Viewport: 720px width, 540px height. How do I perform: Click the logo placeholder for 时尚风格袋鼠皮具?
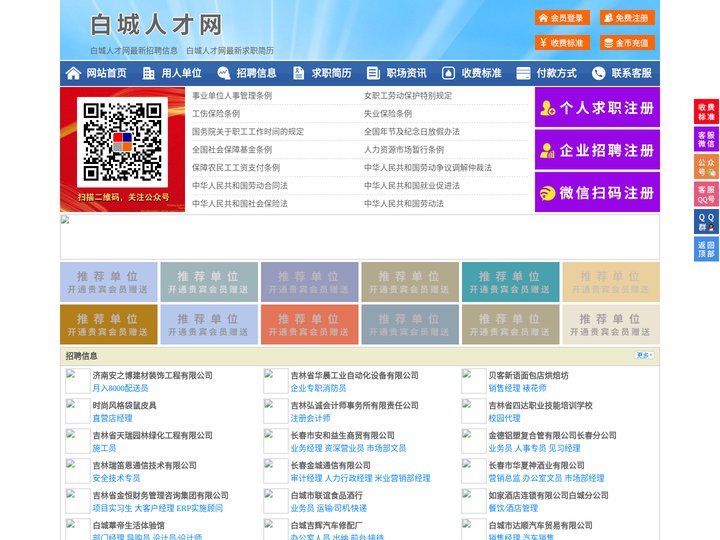(x=78, y=411)
